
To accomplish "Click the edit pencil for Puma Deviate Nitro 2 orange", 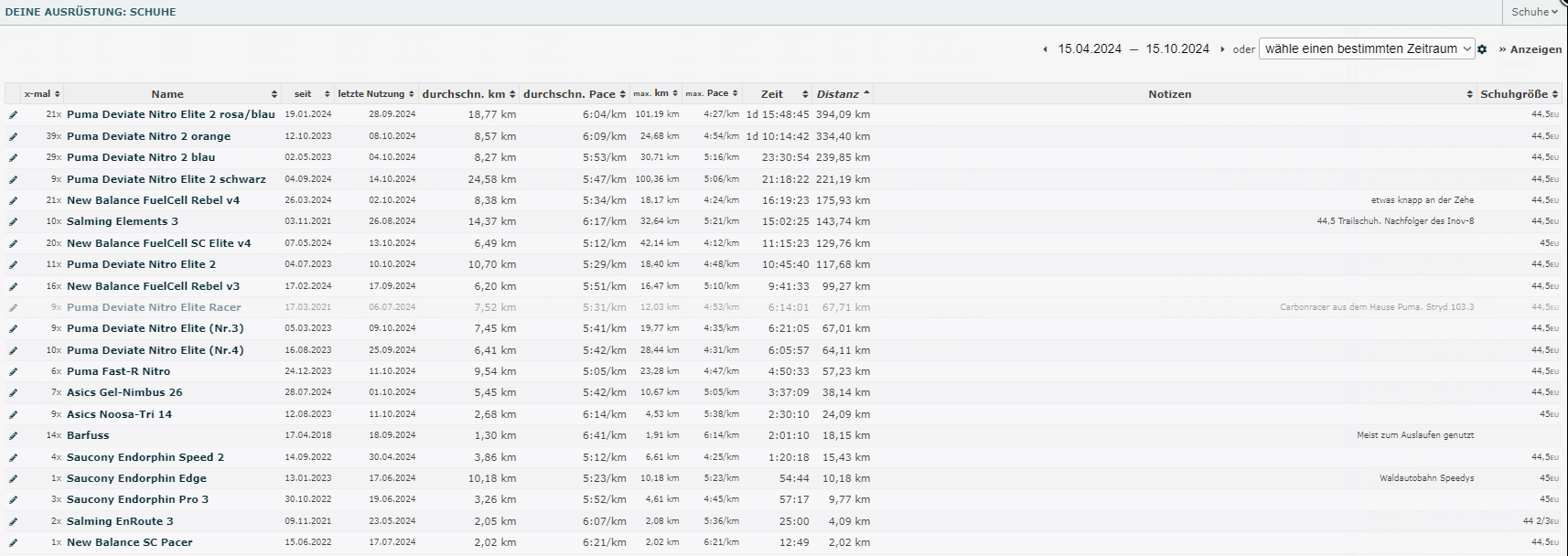I will click(x=13, y=136).
